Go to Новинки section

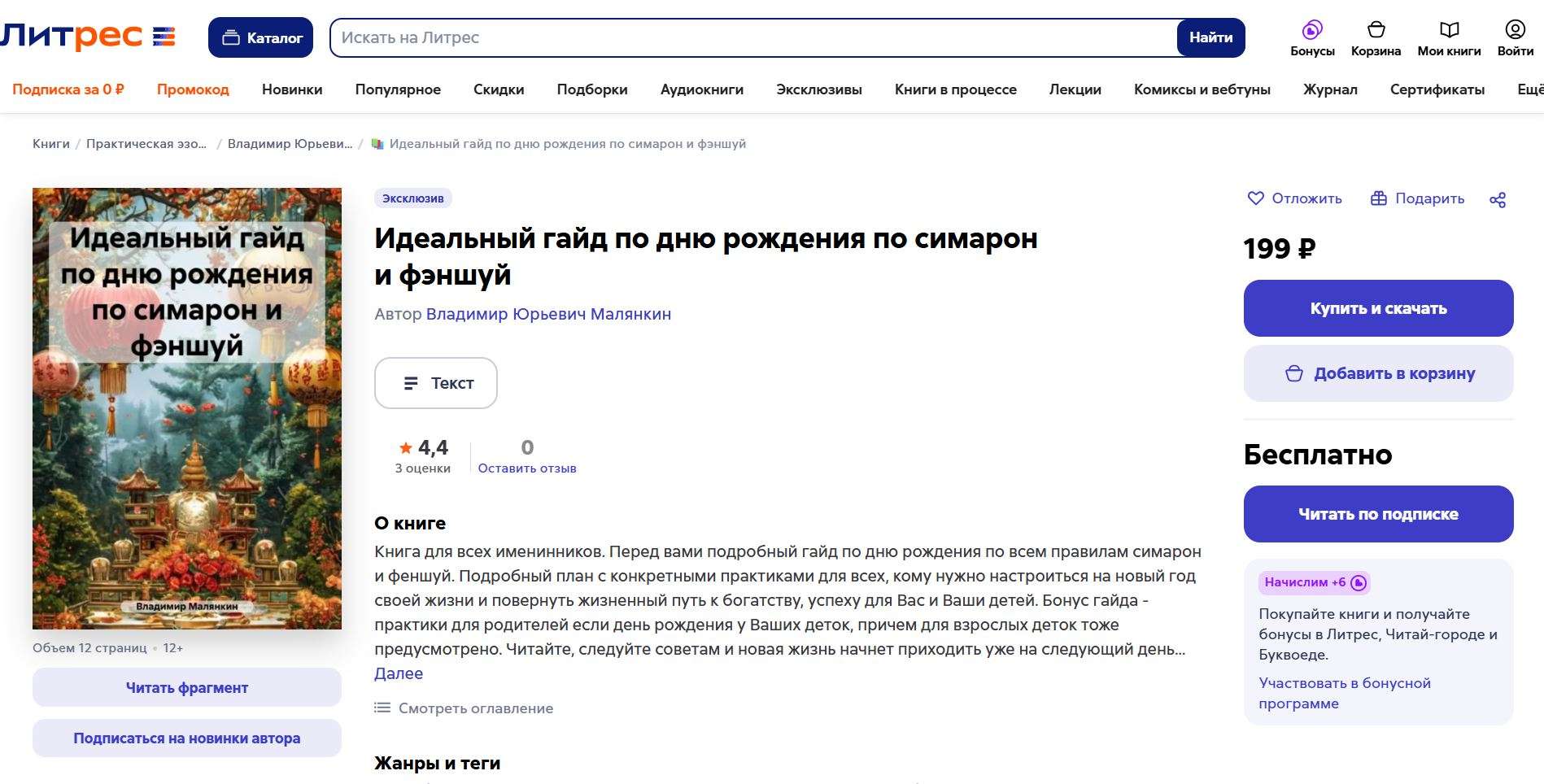[292, 89]
